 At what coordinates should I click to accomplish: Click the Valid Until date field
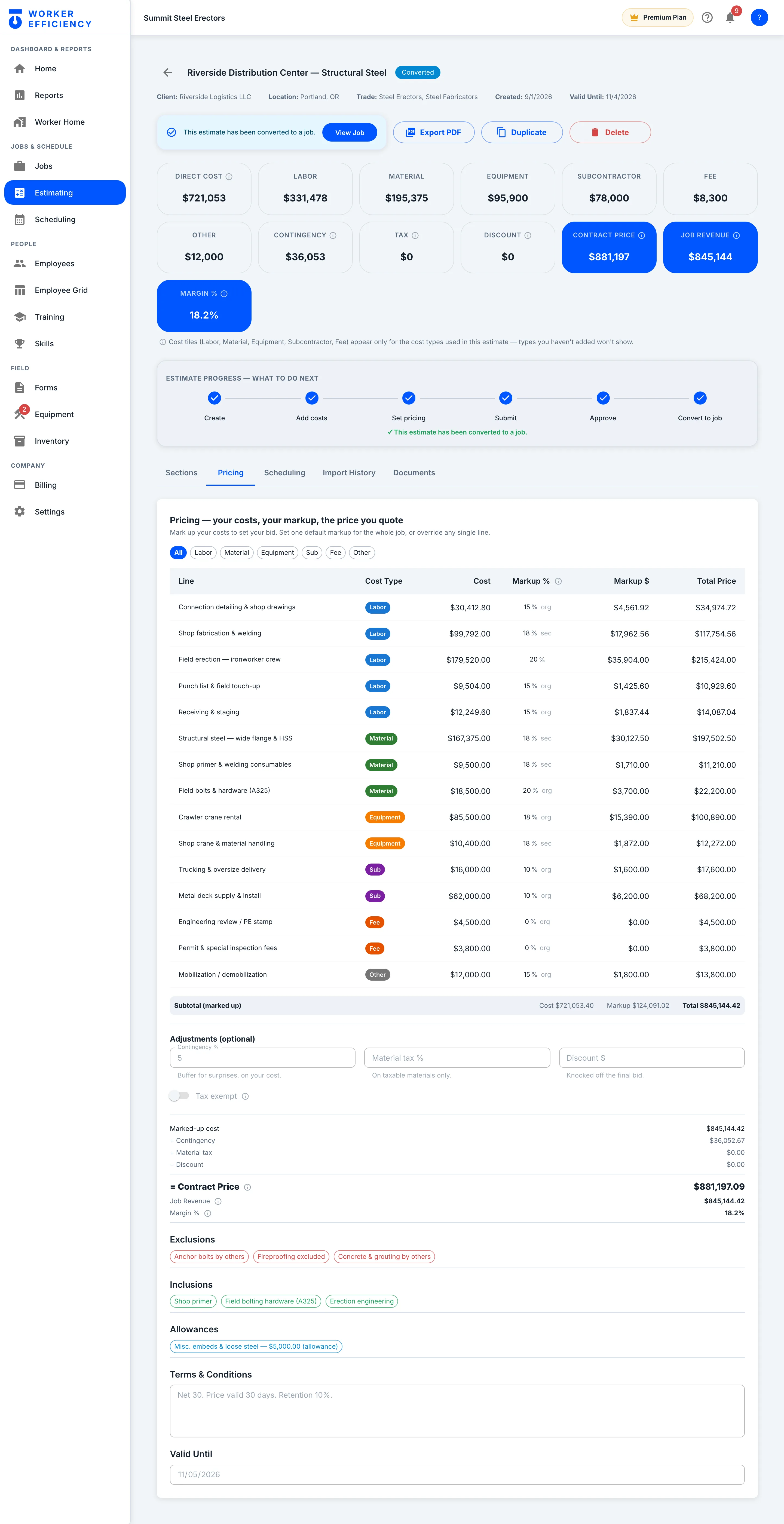click(x=457, y=1475)
